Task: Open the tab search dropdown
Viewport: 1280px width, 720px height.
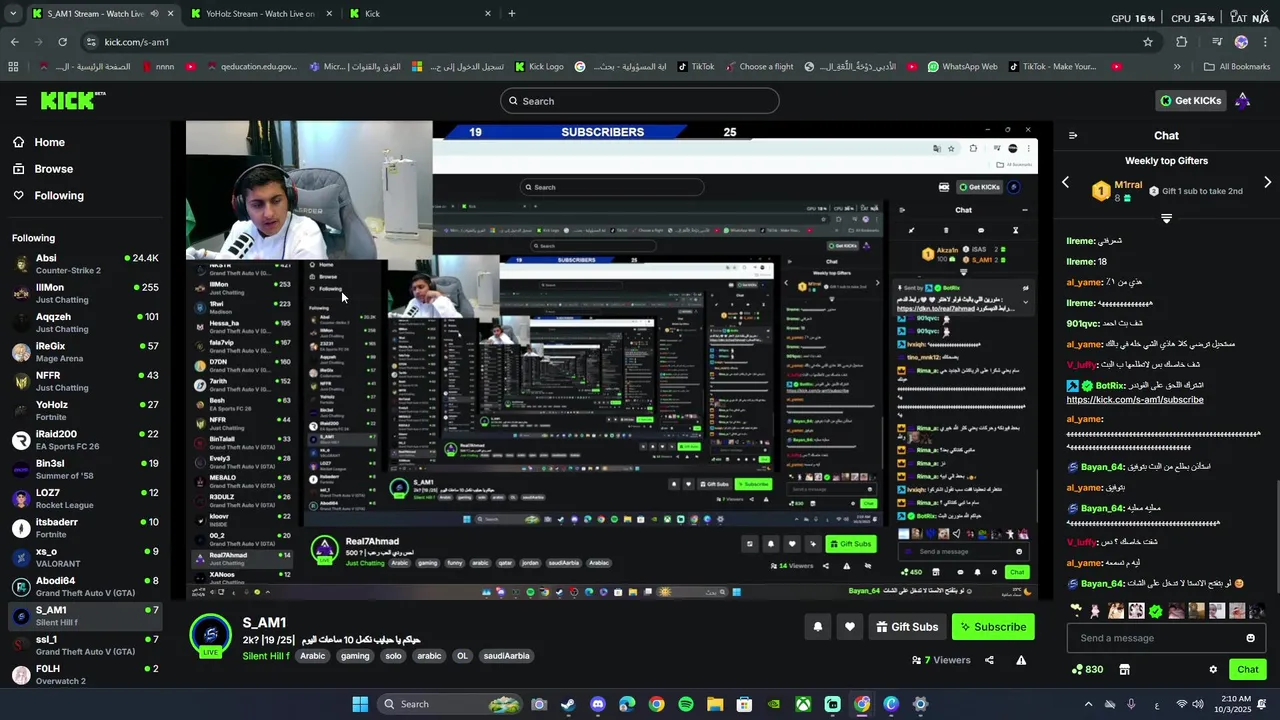Action: [x=13, y=13]
